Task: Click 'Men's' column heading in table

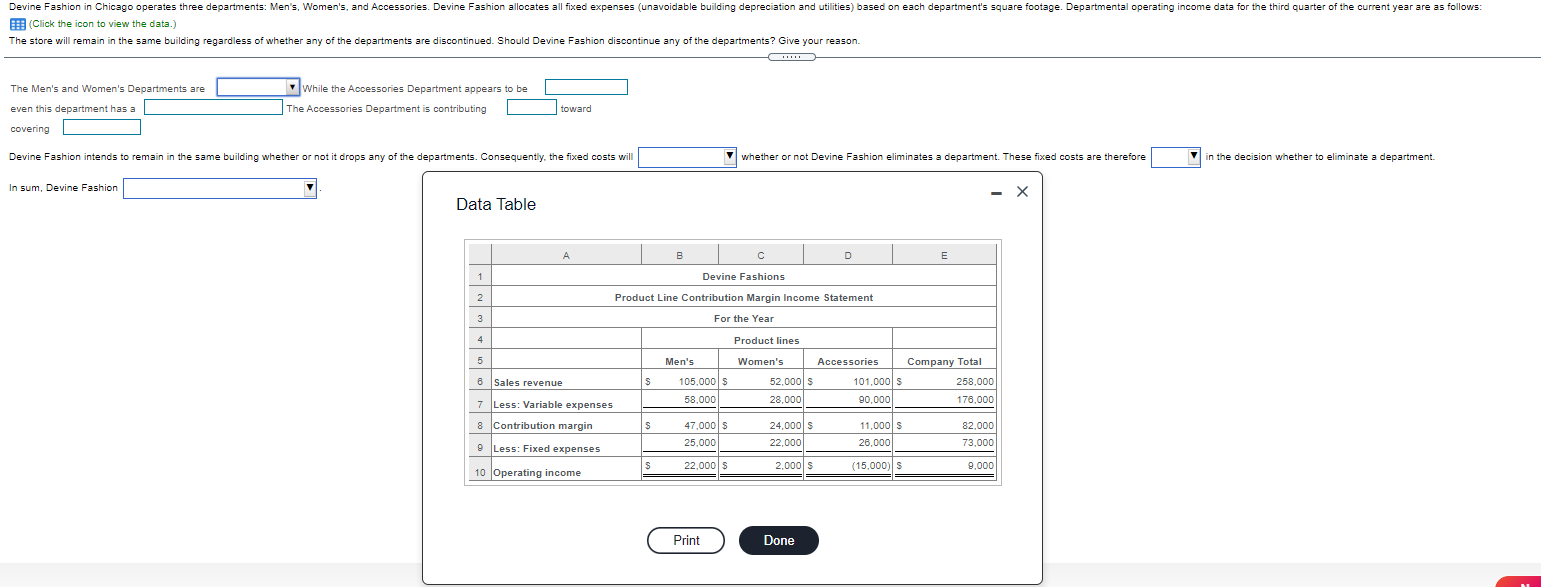Action: pyautogui.click(x=679, y=362)
